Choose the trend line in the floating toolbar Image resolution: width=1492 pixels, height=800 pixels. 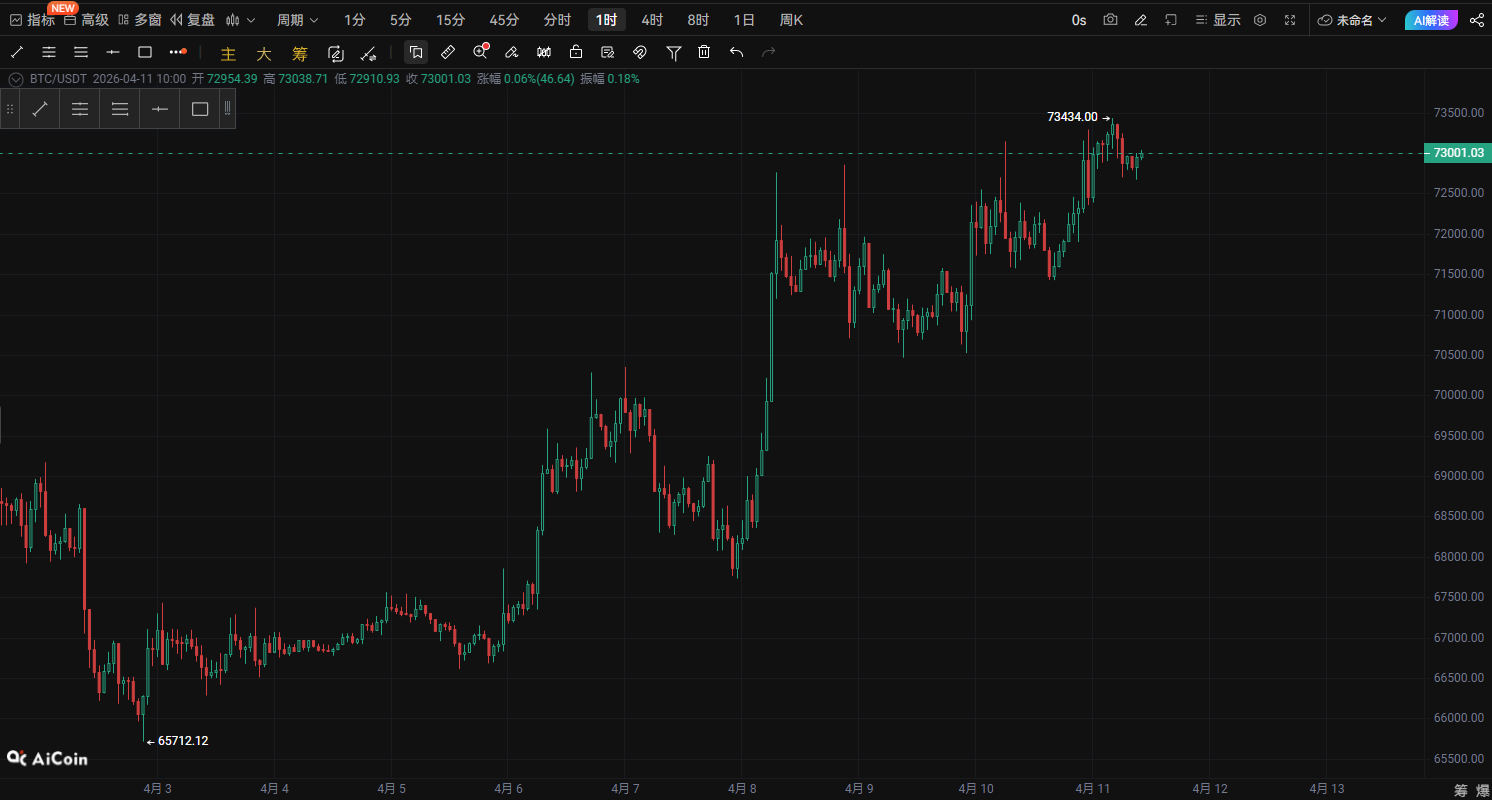tap(40, 109)
